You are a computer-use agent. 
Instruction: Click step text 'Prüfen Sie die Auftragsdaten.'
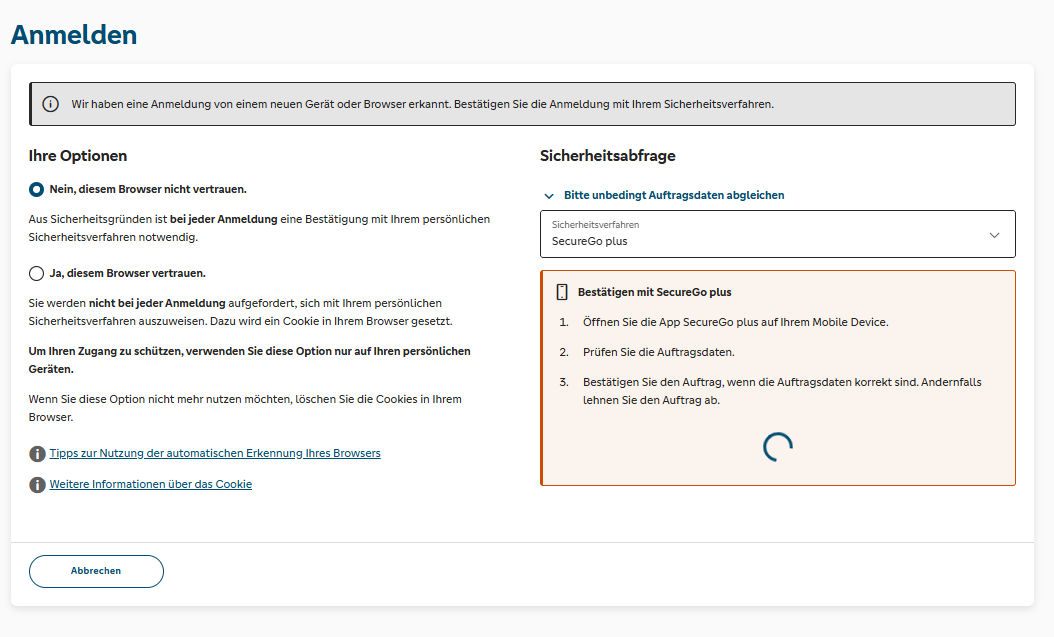pyautogui.click(x=659, y=352)
